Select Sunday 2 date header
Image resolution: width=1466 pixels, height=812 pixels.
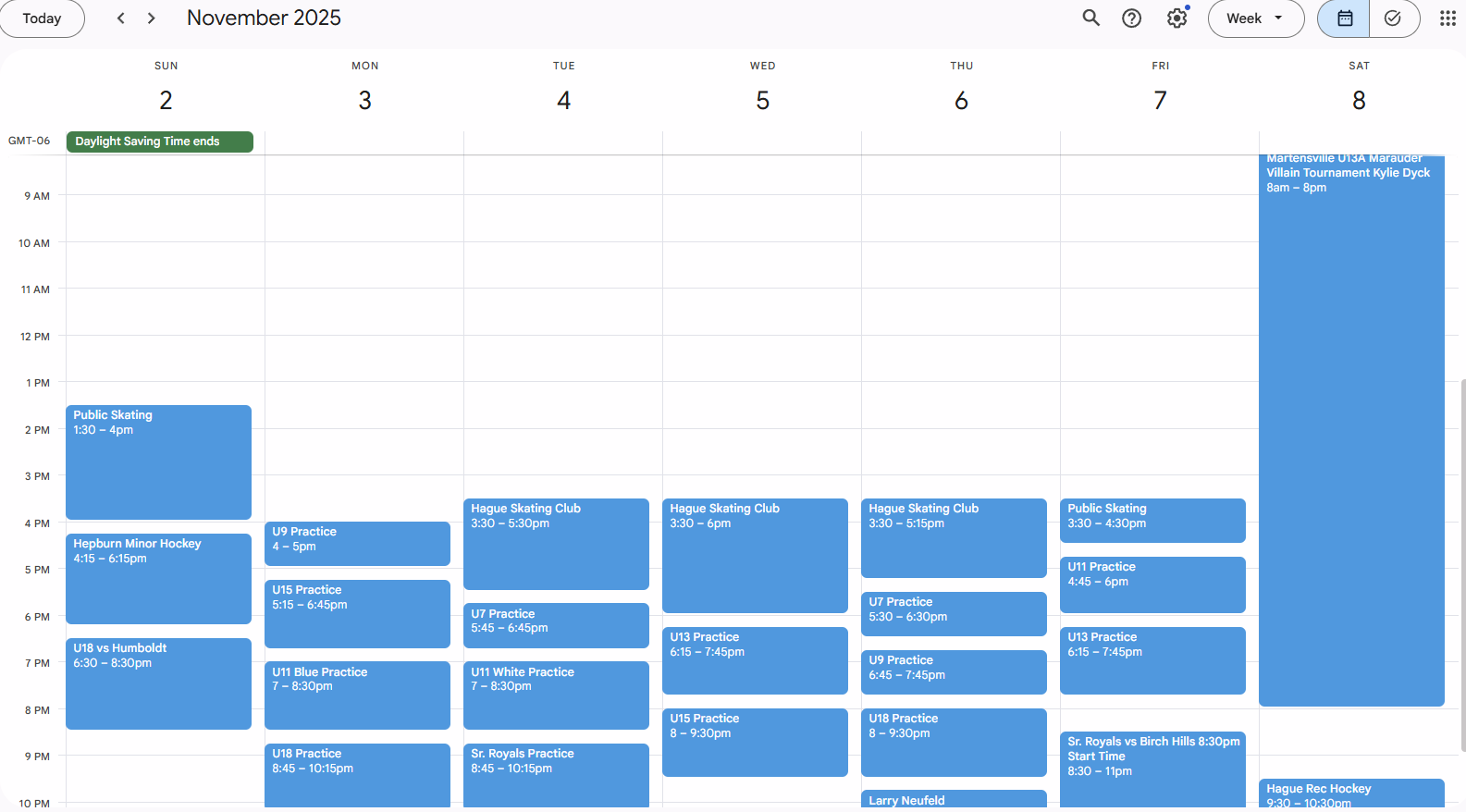(x=166, y=100)
